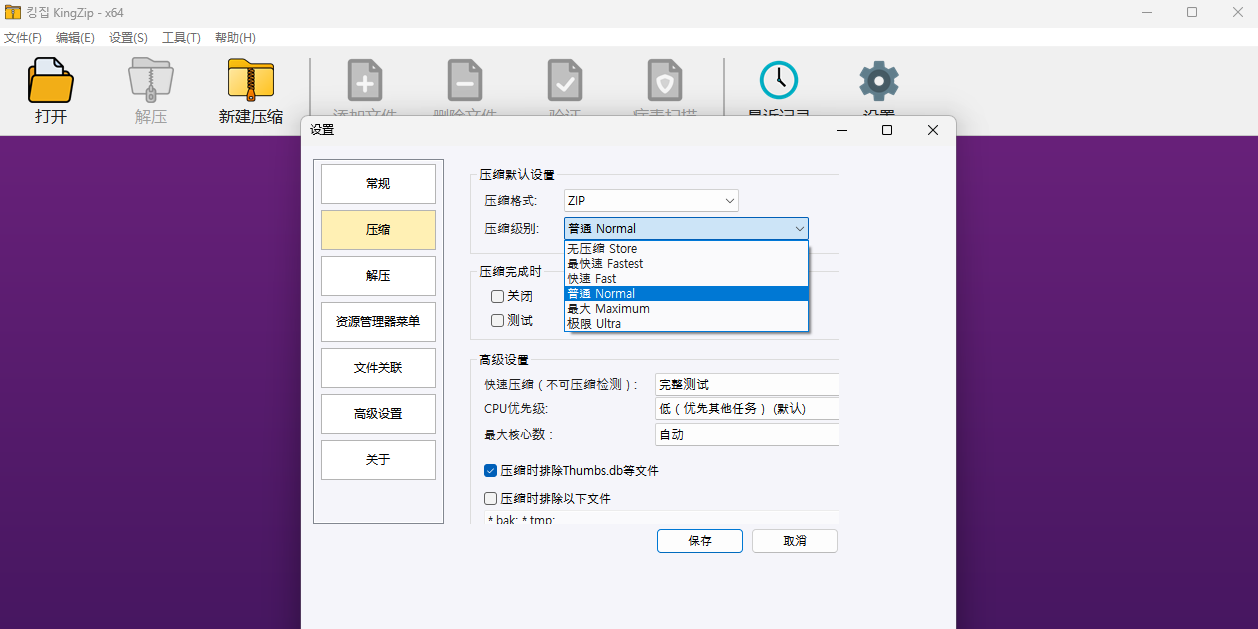Choose 极限 Ultra from compression list
Screen dimensions: 1258x629
686,324
